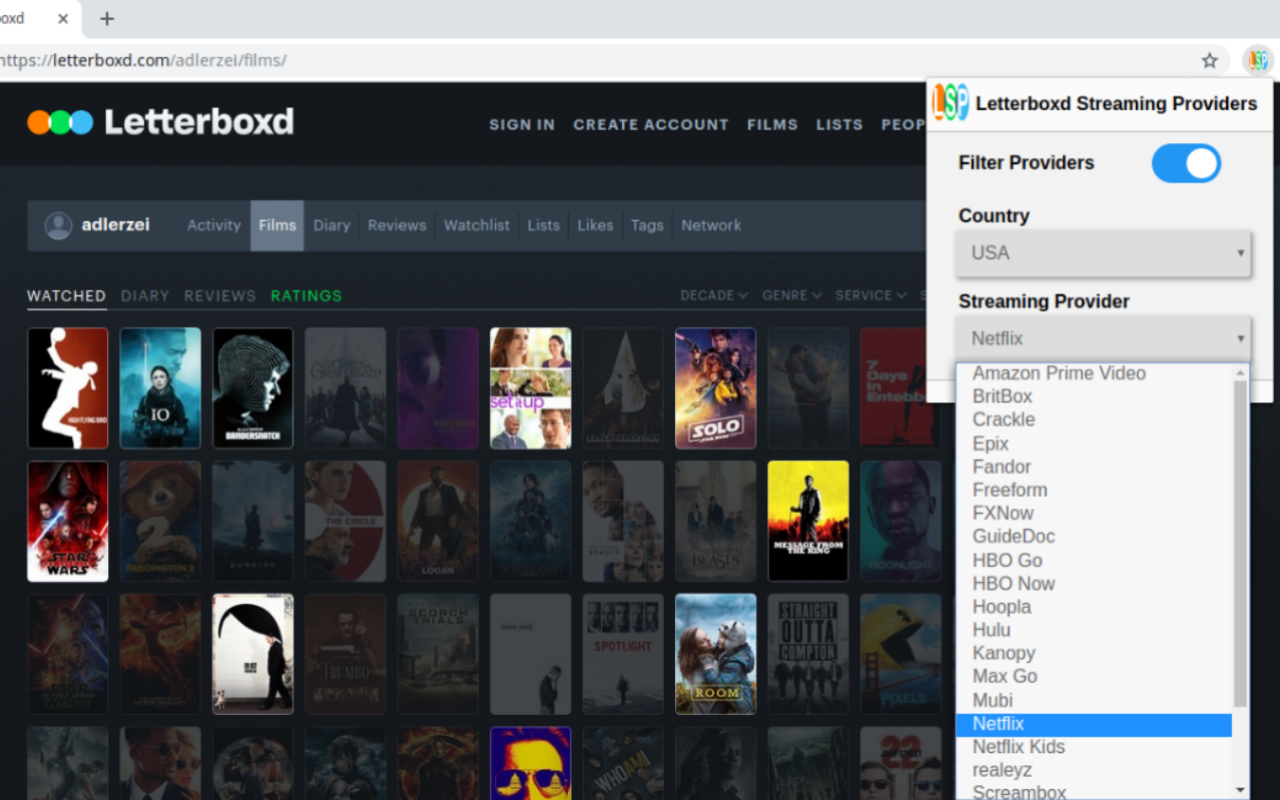Image resolution: width=1280 pixels, height=800 pixels.
Task: Switch to the Tags profile tab
Action: pyautogui.click(x=647, y=226)
